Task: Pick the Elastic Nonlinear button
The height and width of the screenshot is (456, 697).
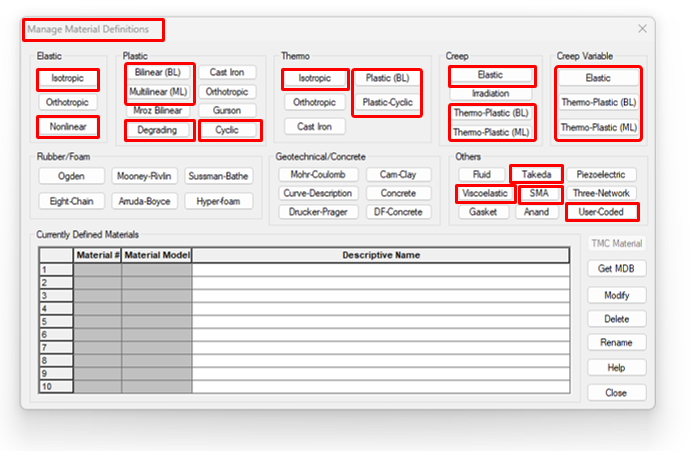Action: coord(68,127)
